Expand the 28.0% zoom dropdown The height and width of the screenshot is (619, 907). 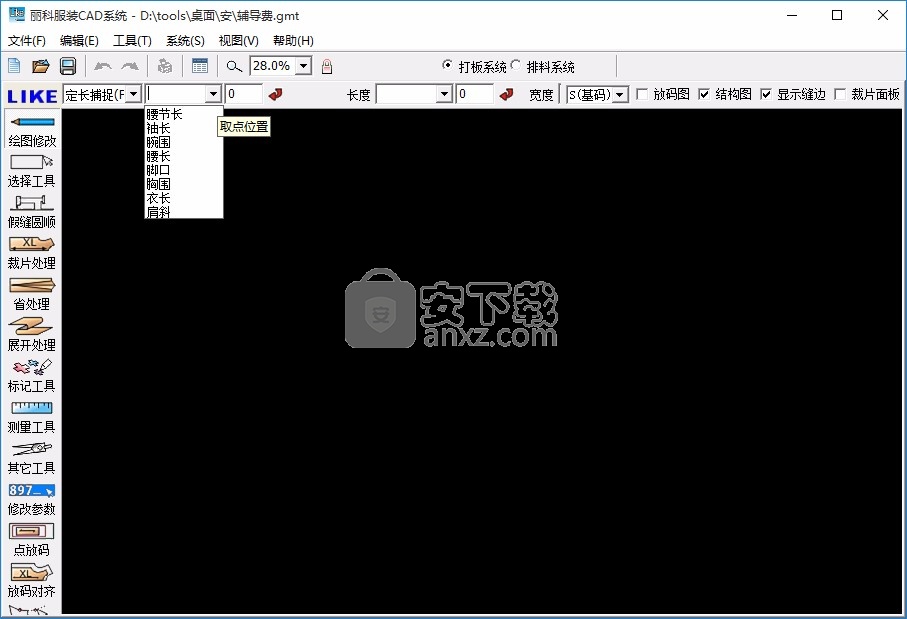(303, 66)
